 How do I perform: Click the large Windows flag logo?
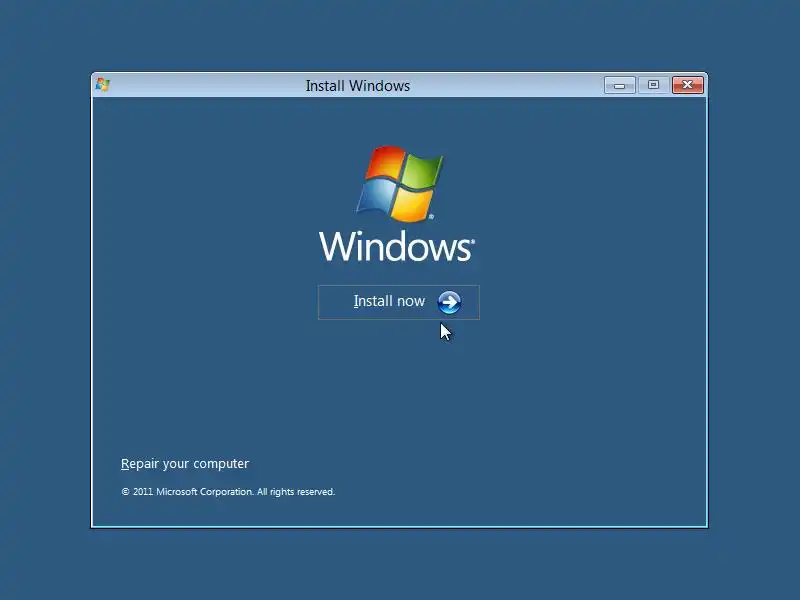pyautogui.click(x=400, y=184)
